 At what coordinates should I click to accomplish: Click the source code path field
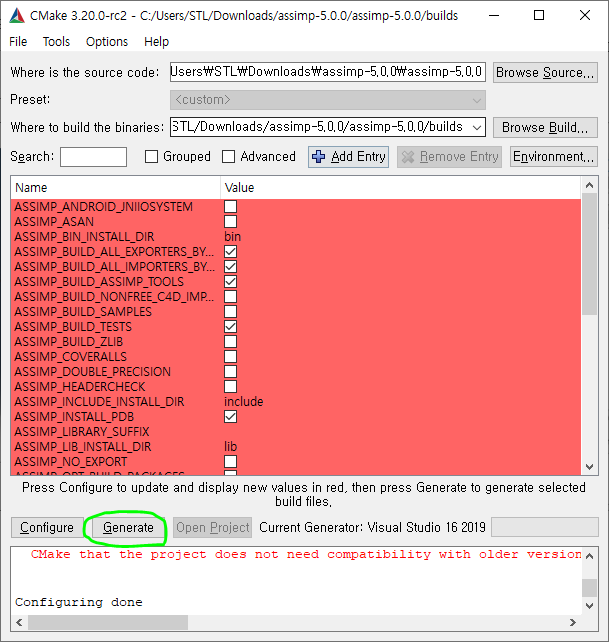328,72
